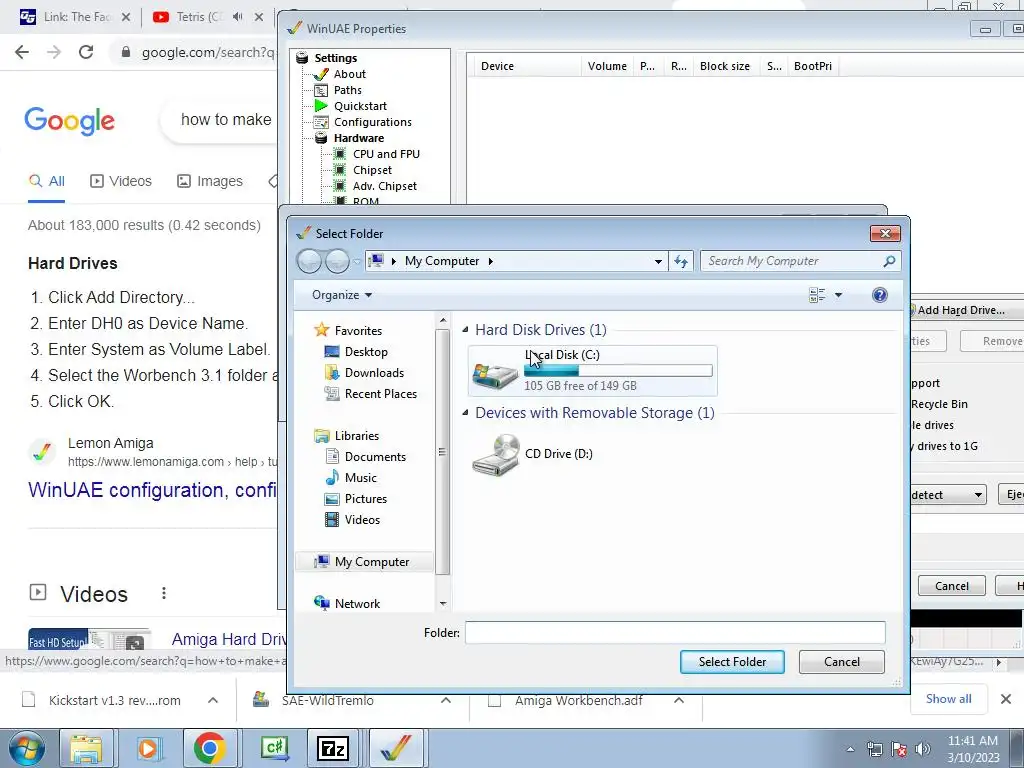Reload the Chrome page
Viewport: 1024px width, 768px height.
coord(86,52)
